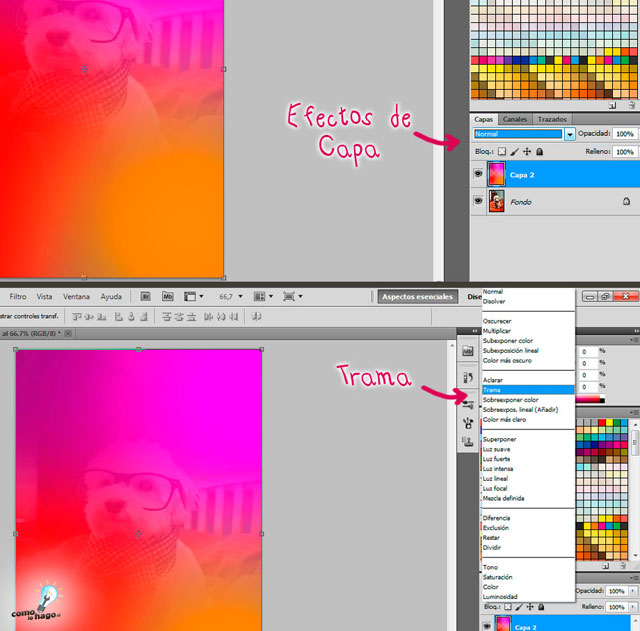Screen dimensions: 640x631
Task: Open the Opacidad slider arrow in lower layers panel
Action: (633, 591)
